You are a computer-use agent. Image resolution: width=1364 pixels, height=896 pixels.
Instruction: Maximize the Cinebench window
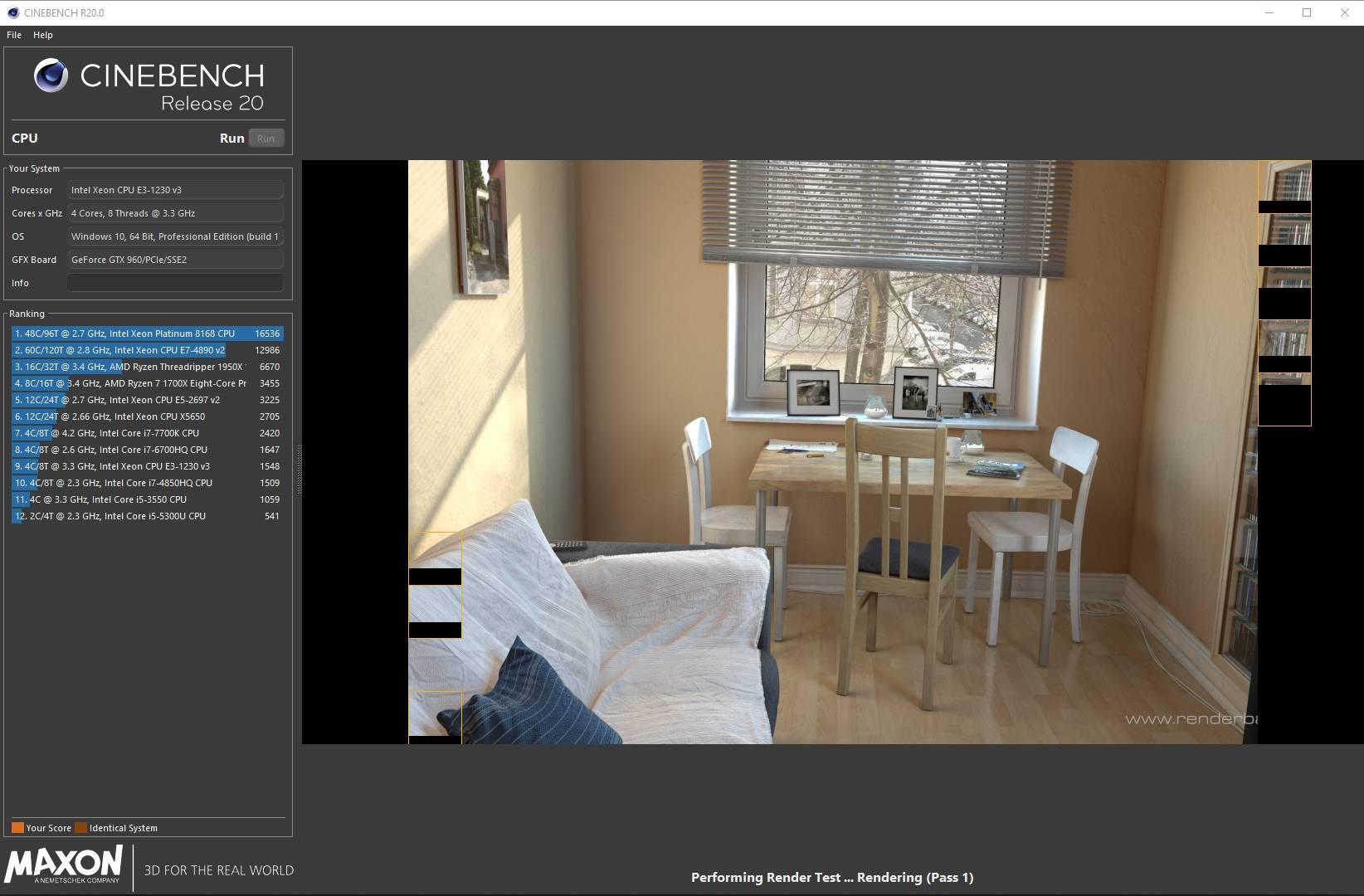coord(1307,12)
